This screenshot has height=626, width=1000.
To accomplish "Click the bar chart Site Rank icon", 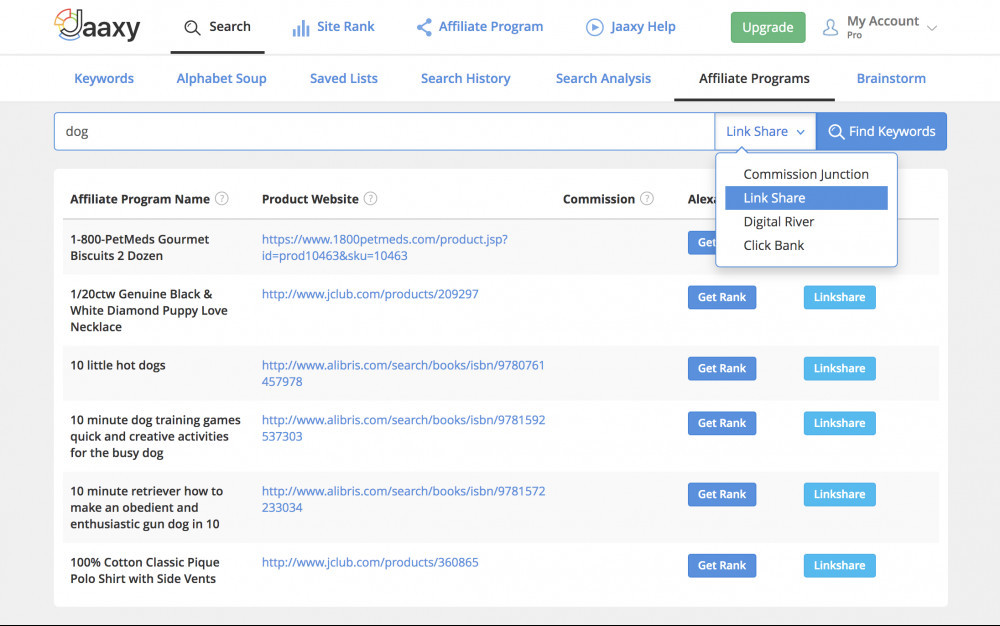I will tap(300, 27).
